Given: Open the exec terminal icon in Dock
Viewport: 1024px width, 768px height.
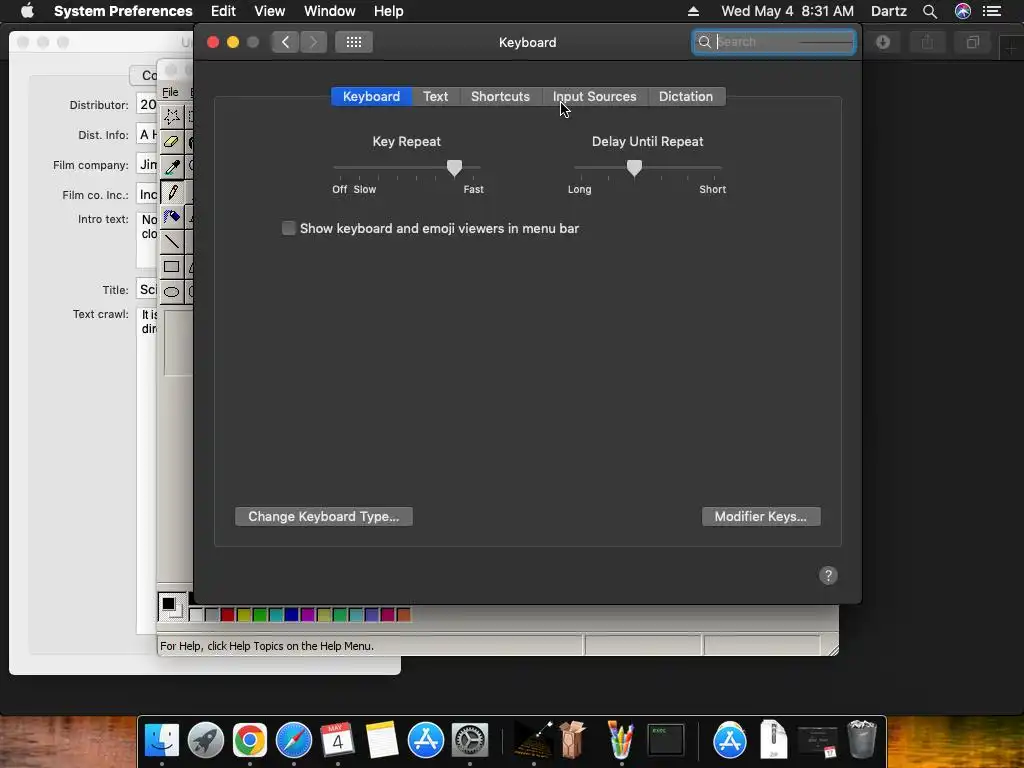Looking at the screenshot, I should [665, 740].
